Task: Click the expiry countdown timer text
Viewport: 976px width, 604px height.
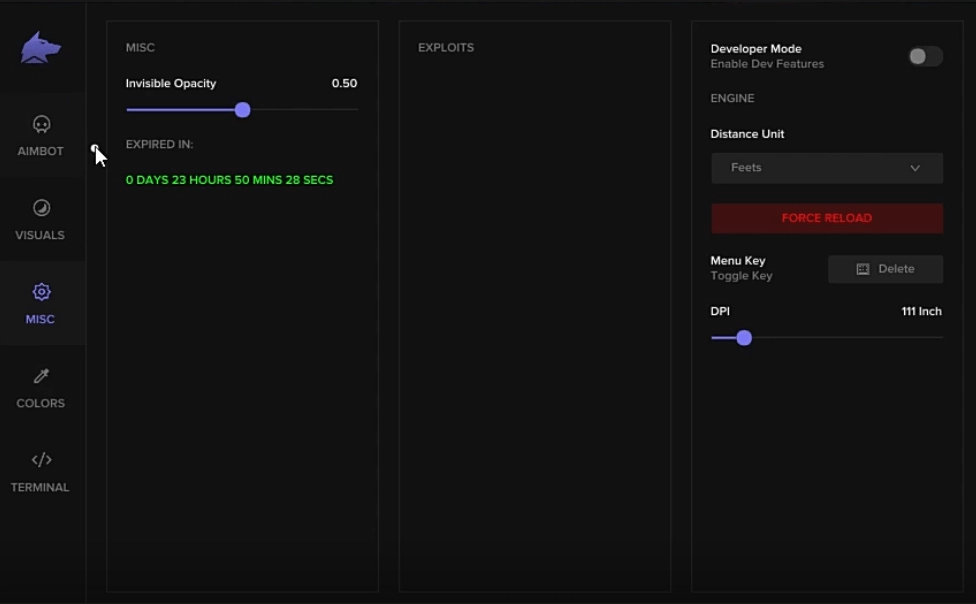Action: click(230, 180)
